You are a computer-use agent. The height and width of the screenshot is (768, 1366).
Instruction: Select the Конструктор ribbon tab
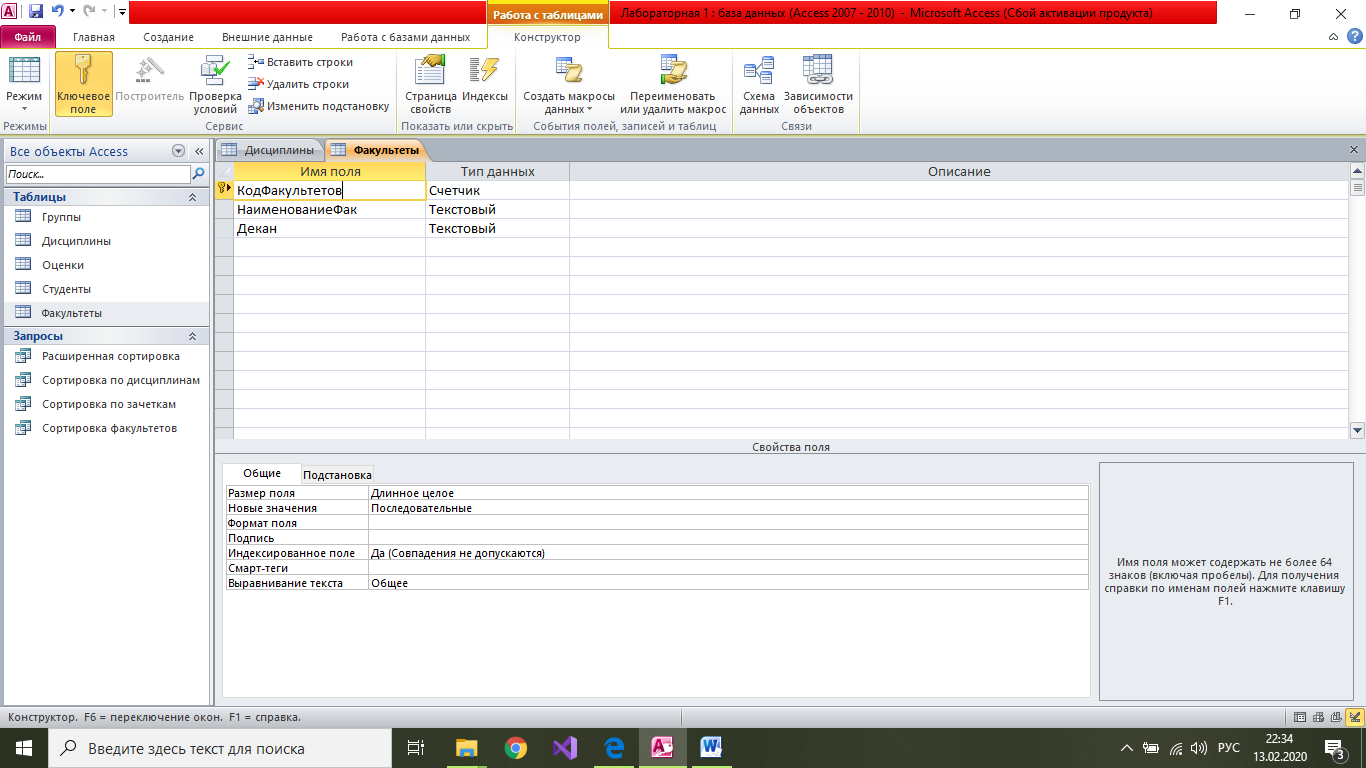pyautogui.click(x=547, y=37)
